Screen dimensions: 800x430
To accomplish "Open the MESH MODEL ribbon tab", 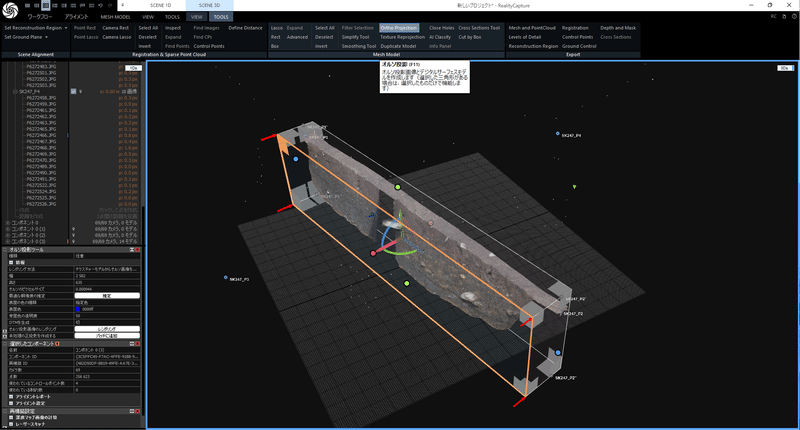I will tap(115, 17).
